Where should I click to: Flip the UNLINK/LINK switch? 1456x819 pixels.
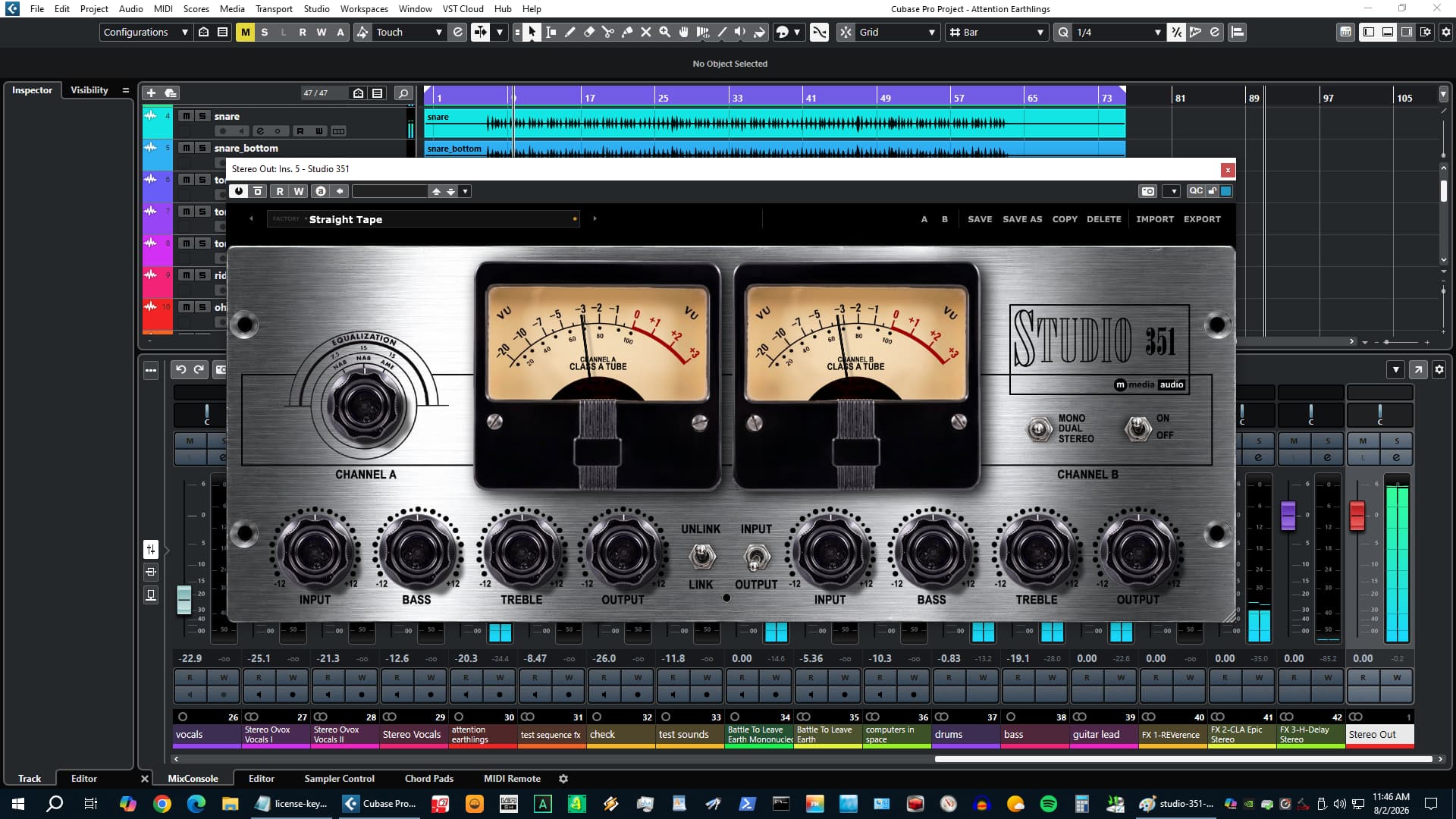(x=701, y=557)
